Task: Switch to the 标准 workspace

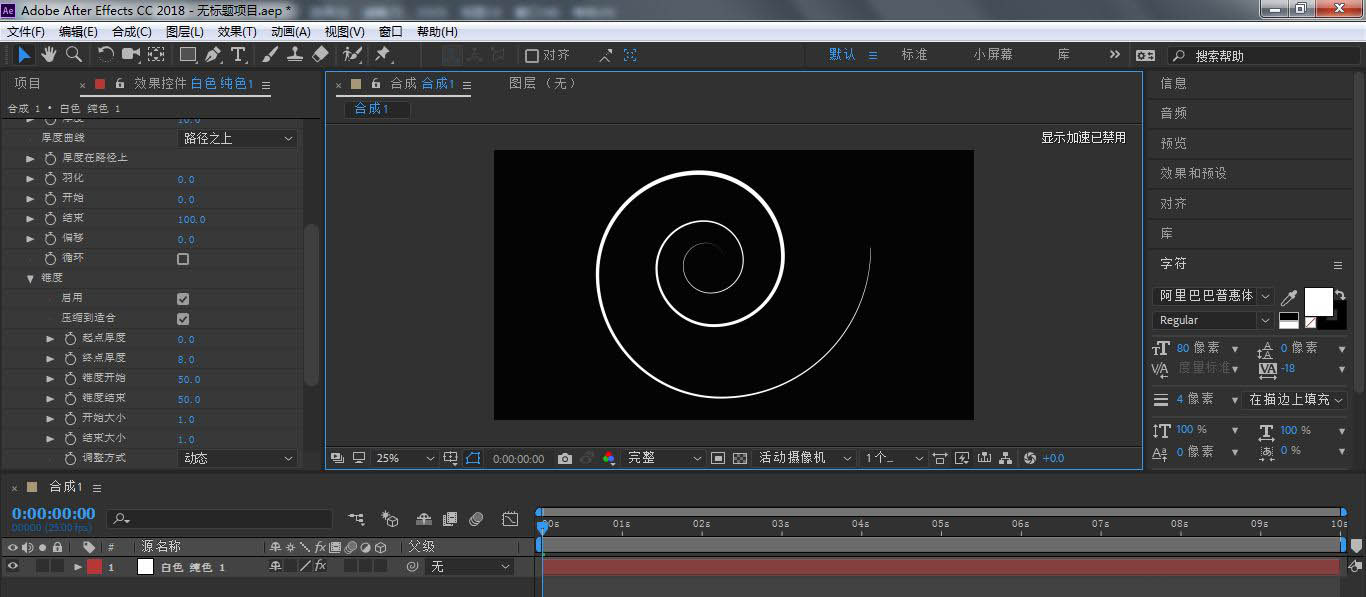Action: pyautogui.click(x=914, y=55)
